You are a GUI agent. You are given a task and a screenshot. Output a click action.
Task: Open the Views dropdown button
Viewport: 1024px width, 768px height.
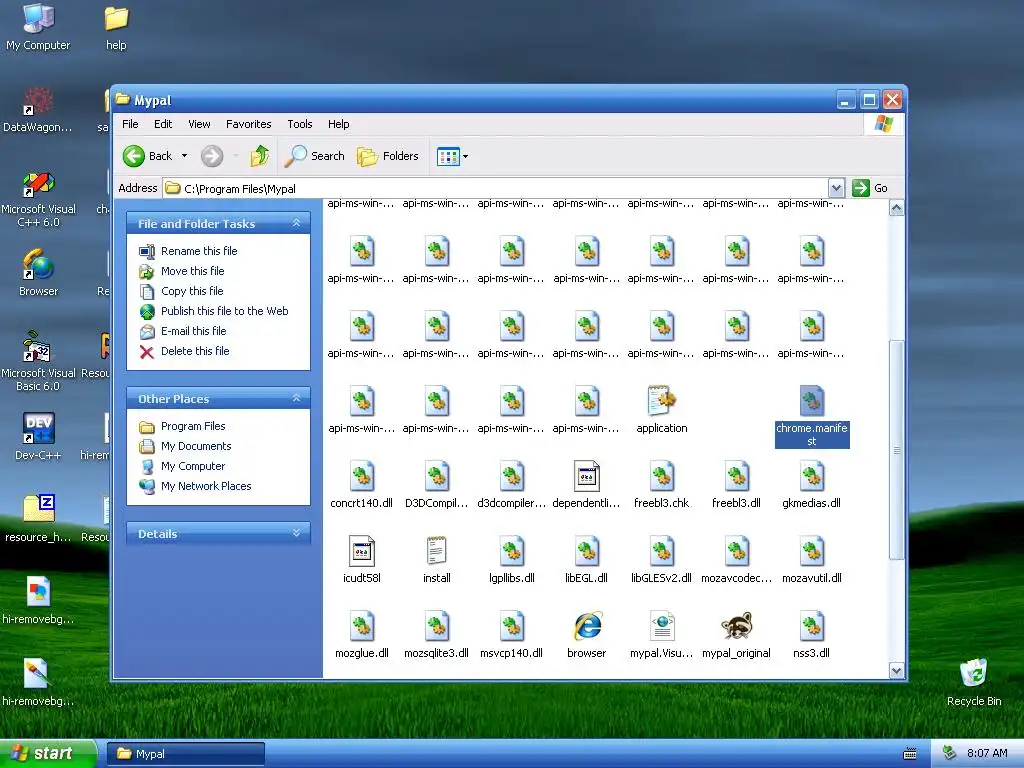pyautogui.click(x=453, y=157)
